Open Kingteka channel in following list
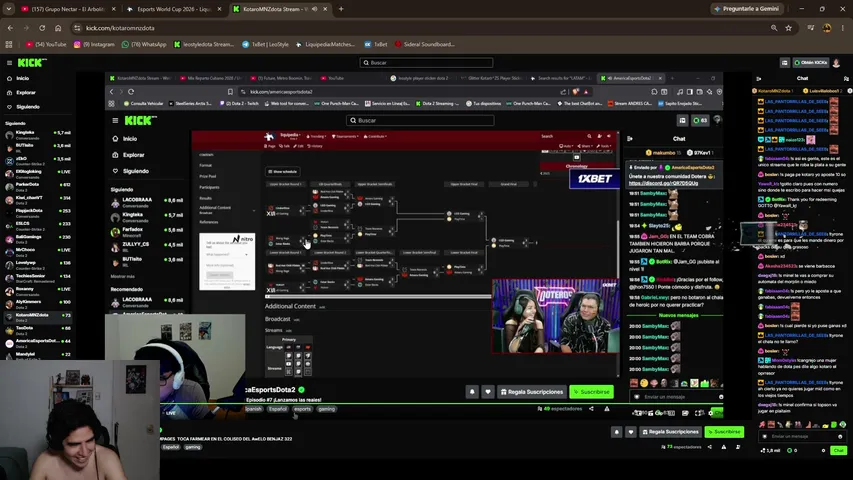Screen dimensions: 853x480 click(38, 134)
